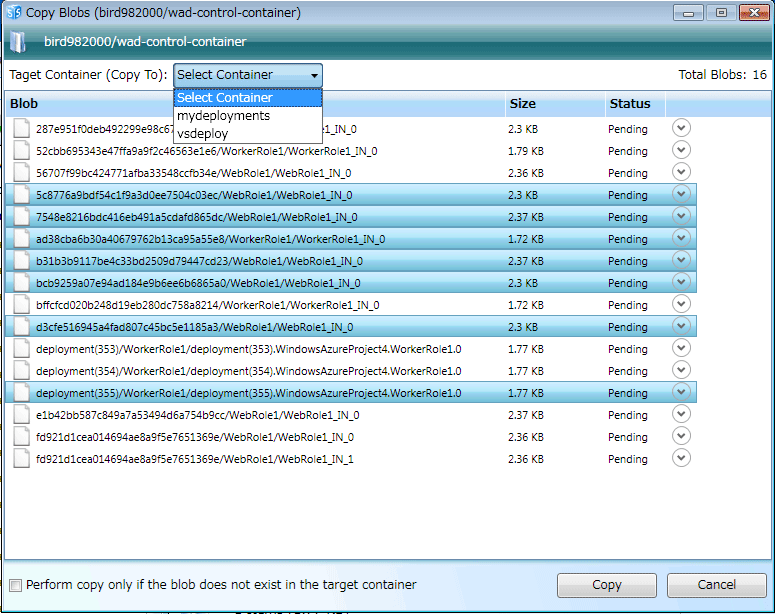Screen dimensions: 775x614
Task: Expand details chevron for blob ad38cba6b30a
Action: coord(681,238)
